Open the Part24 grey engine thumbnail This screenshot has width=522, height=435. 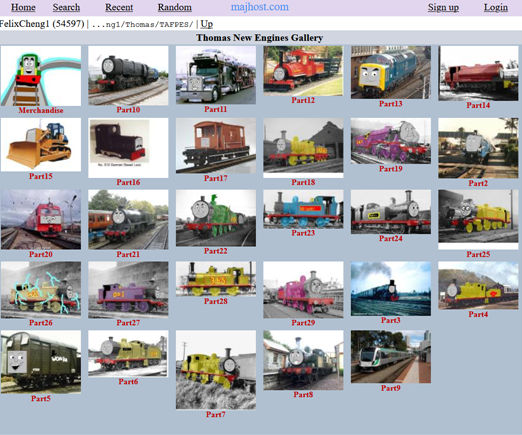coord(391,212)
